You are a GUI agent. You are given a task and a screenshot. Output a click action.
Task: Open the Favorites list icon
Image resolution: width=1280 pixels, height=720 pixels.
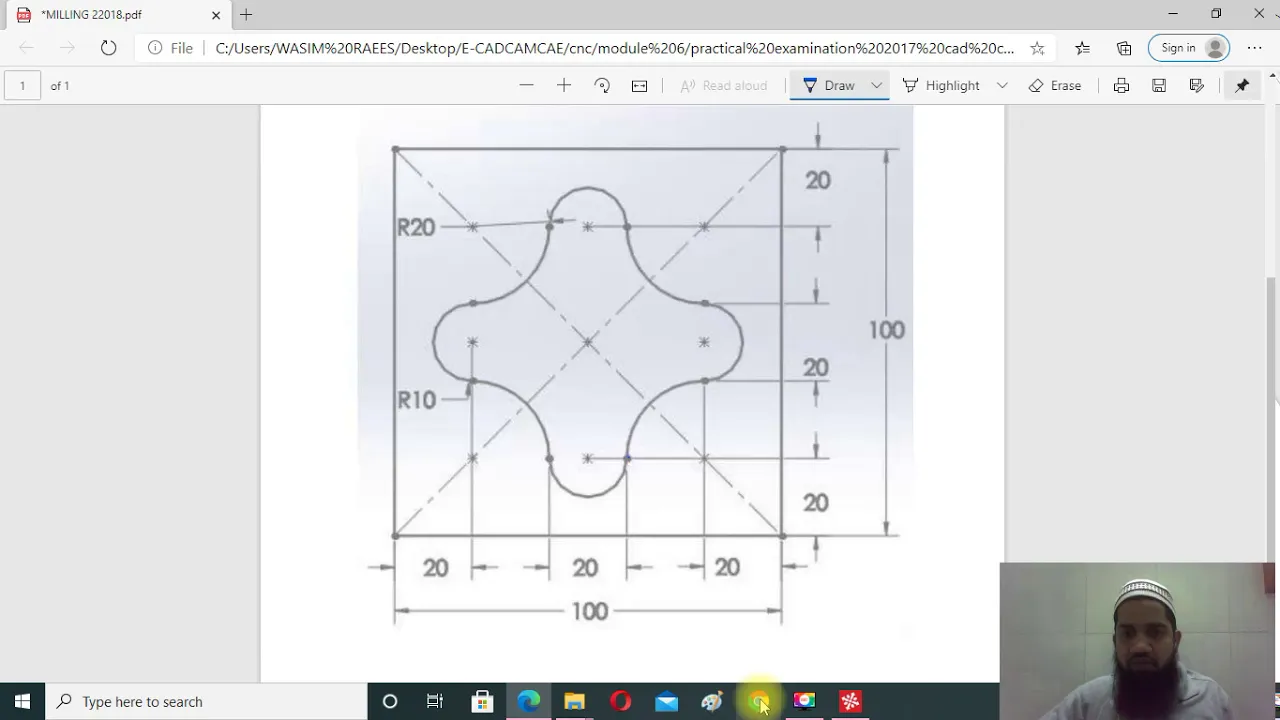(1082, 48)
